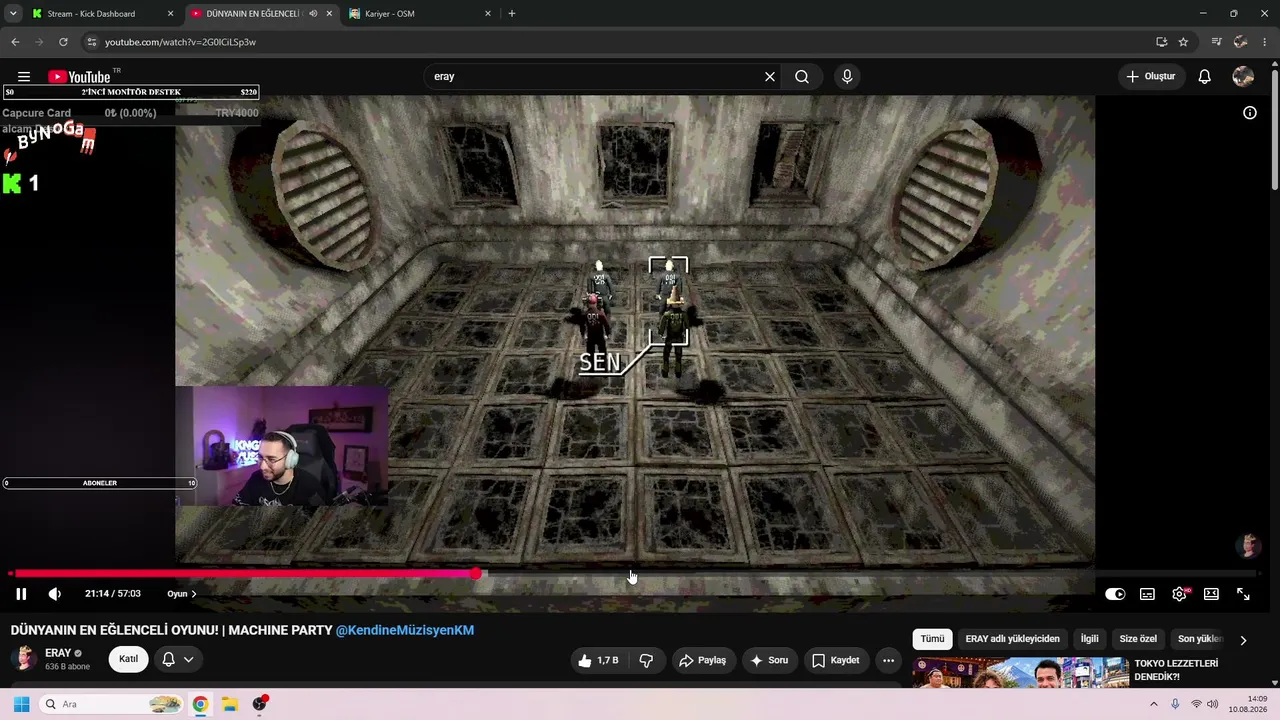Switch to theater mode
The height and width of the screenshot is (720, 1280).
coord(1211,594)
